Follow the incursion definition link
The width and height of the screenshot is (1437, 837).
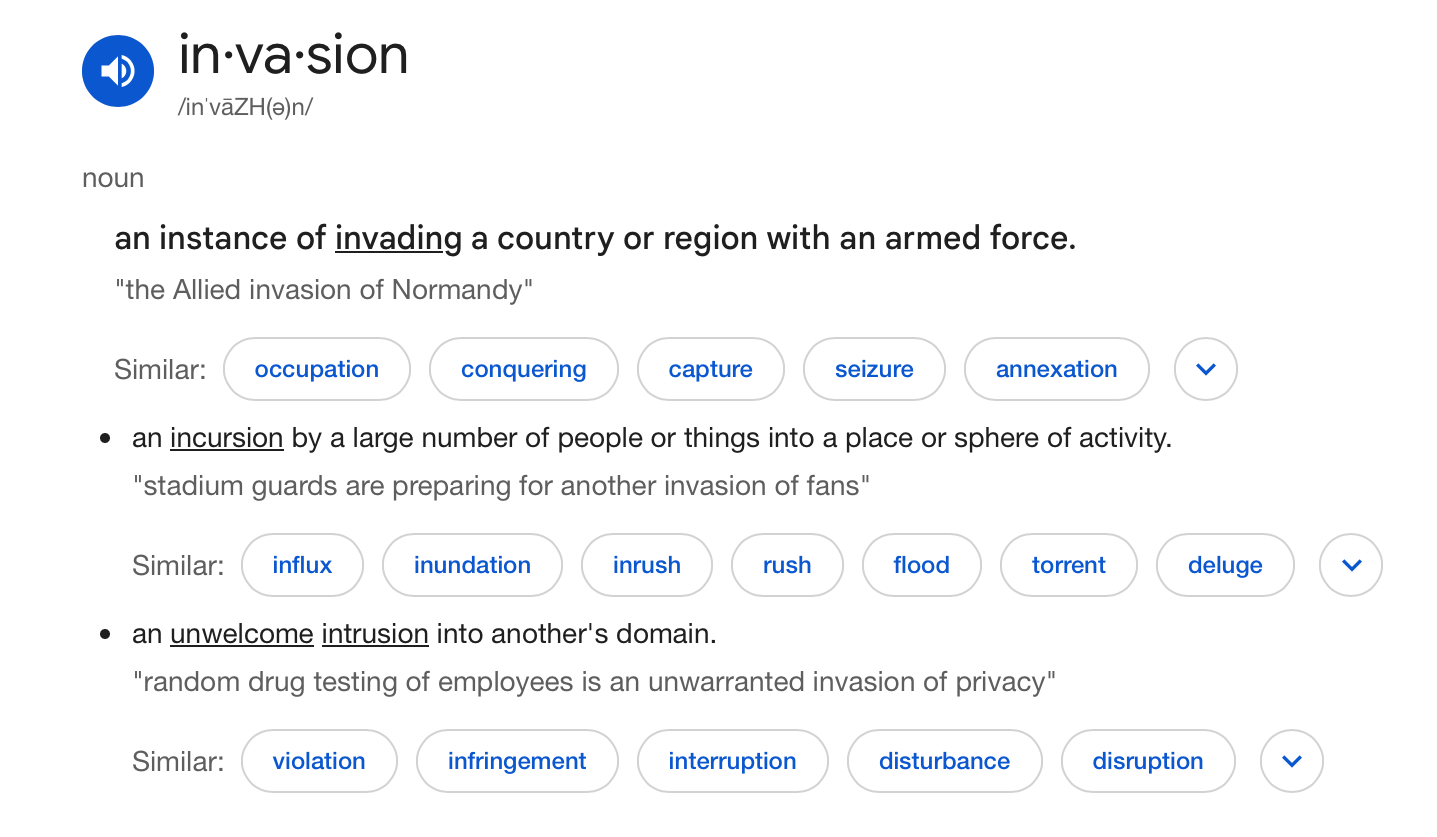227,438
